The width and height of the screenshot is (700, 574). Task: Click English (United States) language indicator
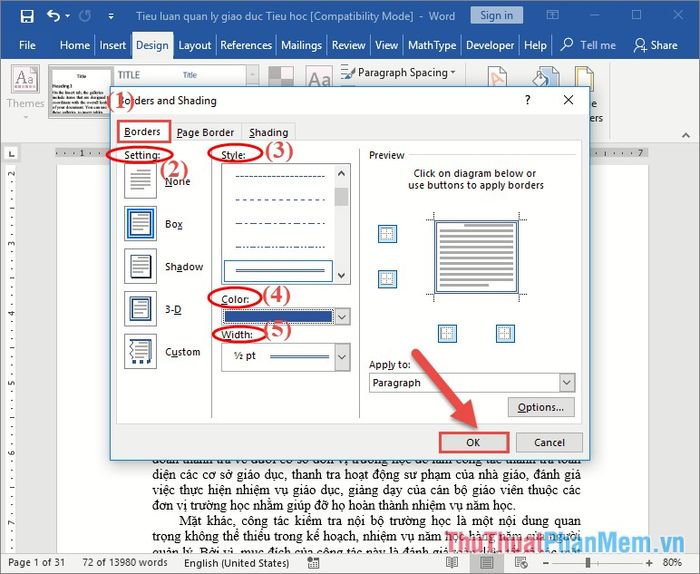coord(237,562)
